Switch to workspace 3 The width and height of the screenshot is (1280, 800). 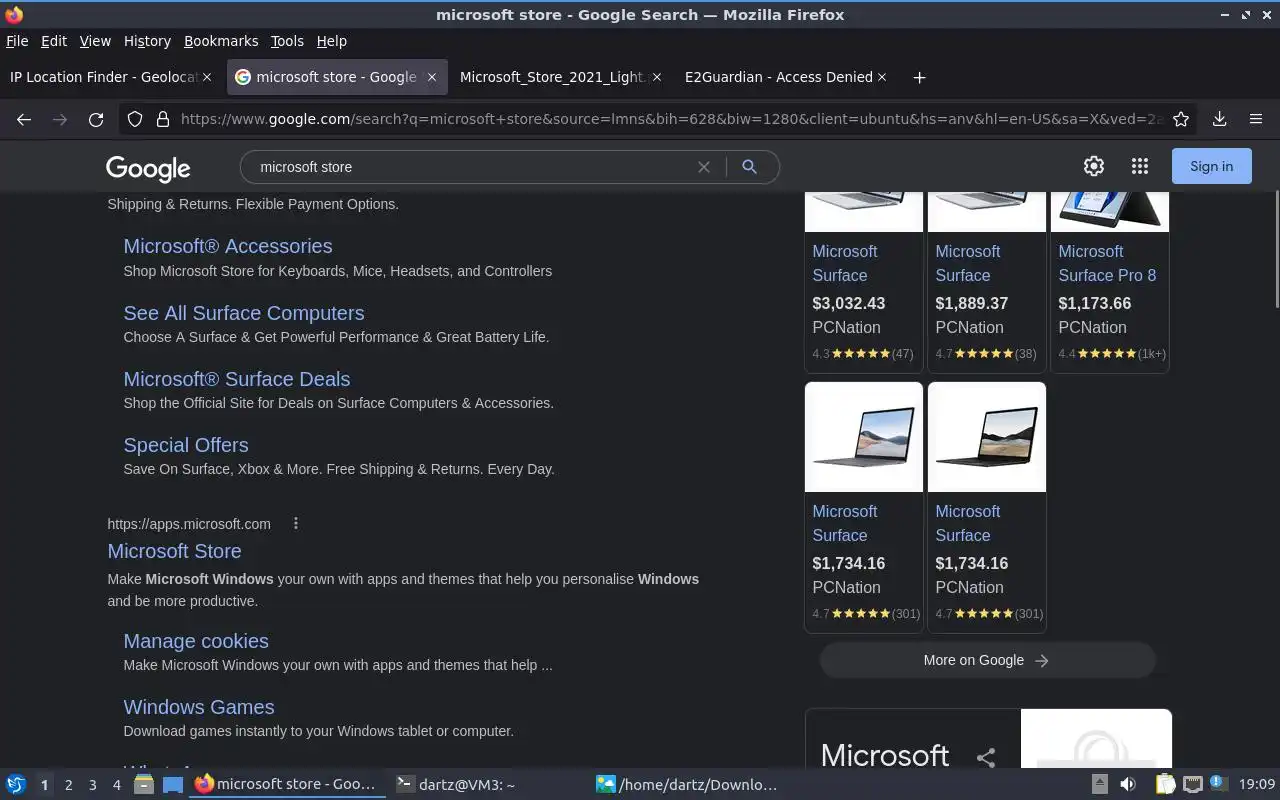pyautogui.click(x=92, y=785)
